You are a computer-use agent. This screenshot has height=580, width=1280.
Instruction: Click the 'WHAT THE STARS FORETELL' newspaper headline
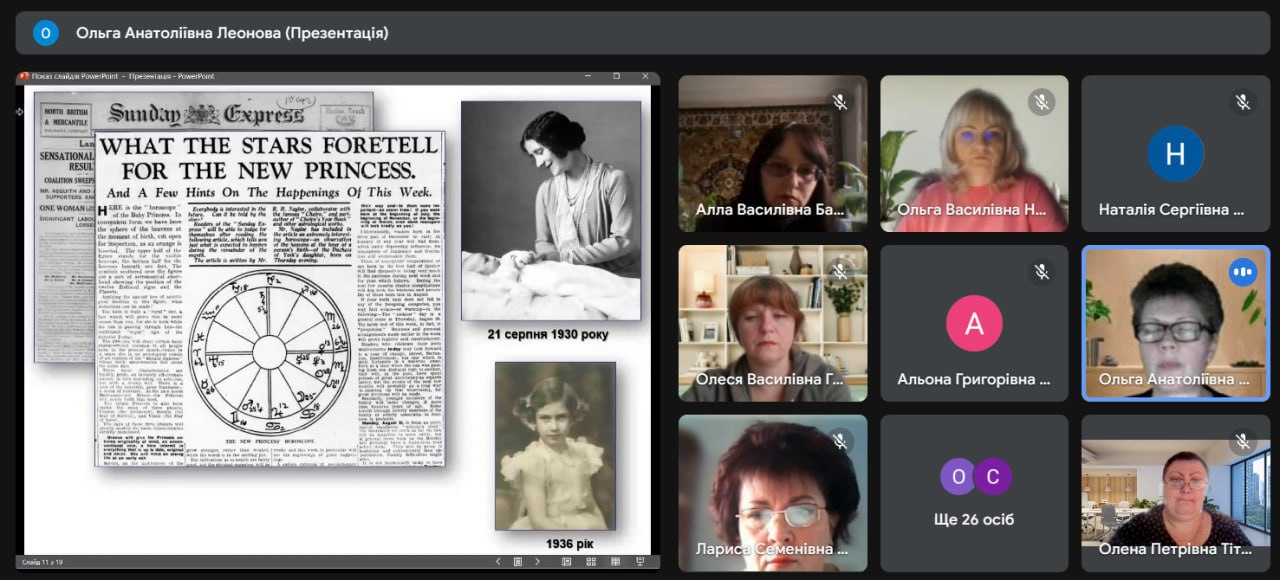pos(268,157)
